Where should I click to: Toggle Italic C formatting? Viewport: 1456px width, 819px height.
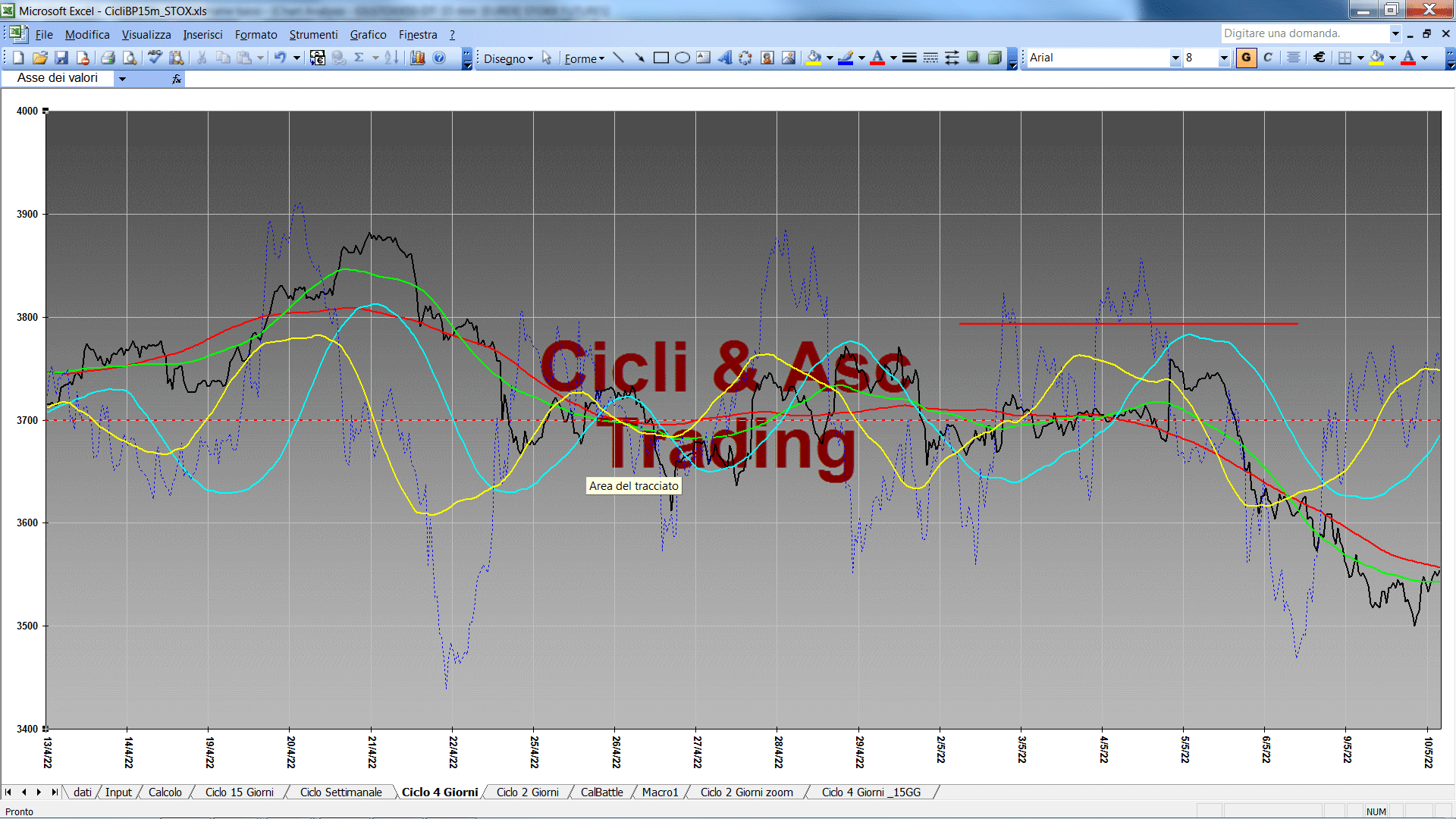pos(1268,58)
